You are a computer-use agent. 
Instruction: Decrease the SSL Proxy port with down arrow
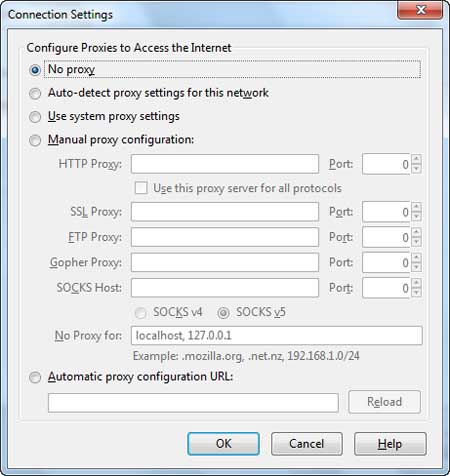[x=416, y=217]
